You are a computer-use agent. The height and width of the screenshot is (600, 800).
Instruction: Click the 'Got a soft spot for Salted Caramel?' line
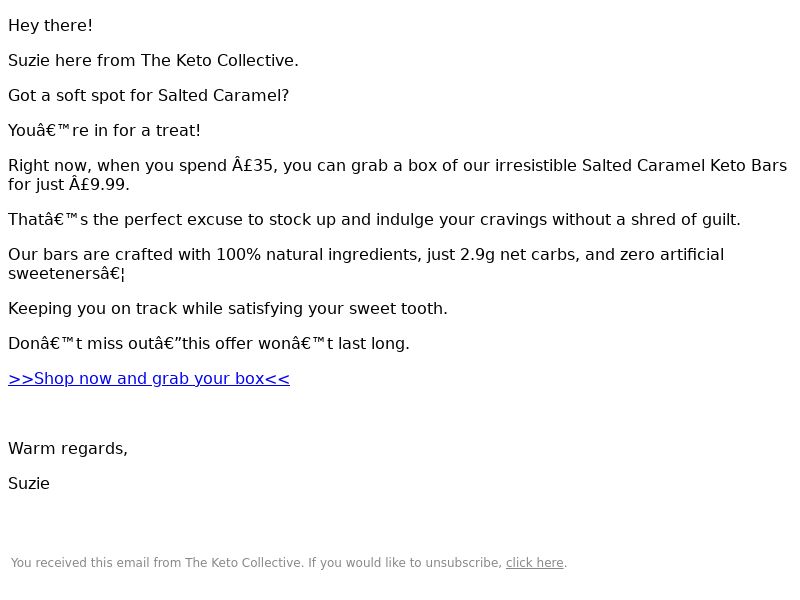[x=148, y=96]
